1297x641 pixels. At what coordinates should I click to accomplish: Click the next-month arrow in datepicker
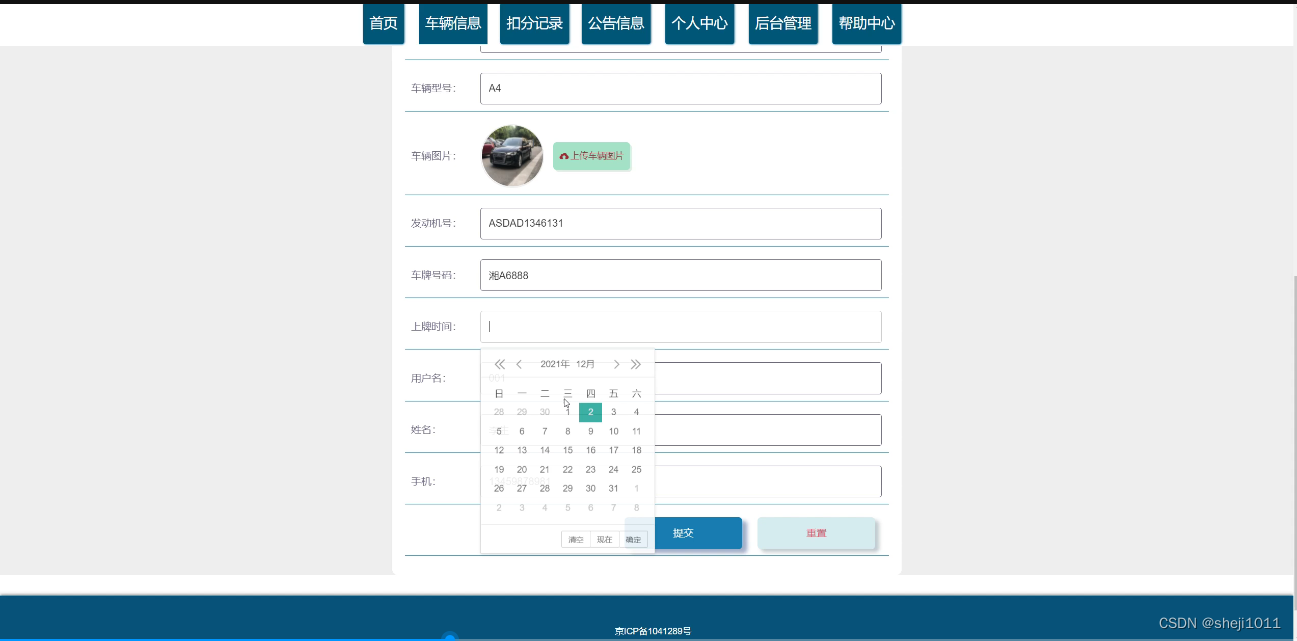(x=617, y=364)
